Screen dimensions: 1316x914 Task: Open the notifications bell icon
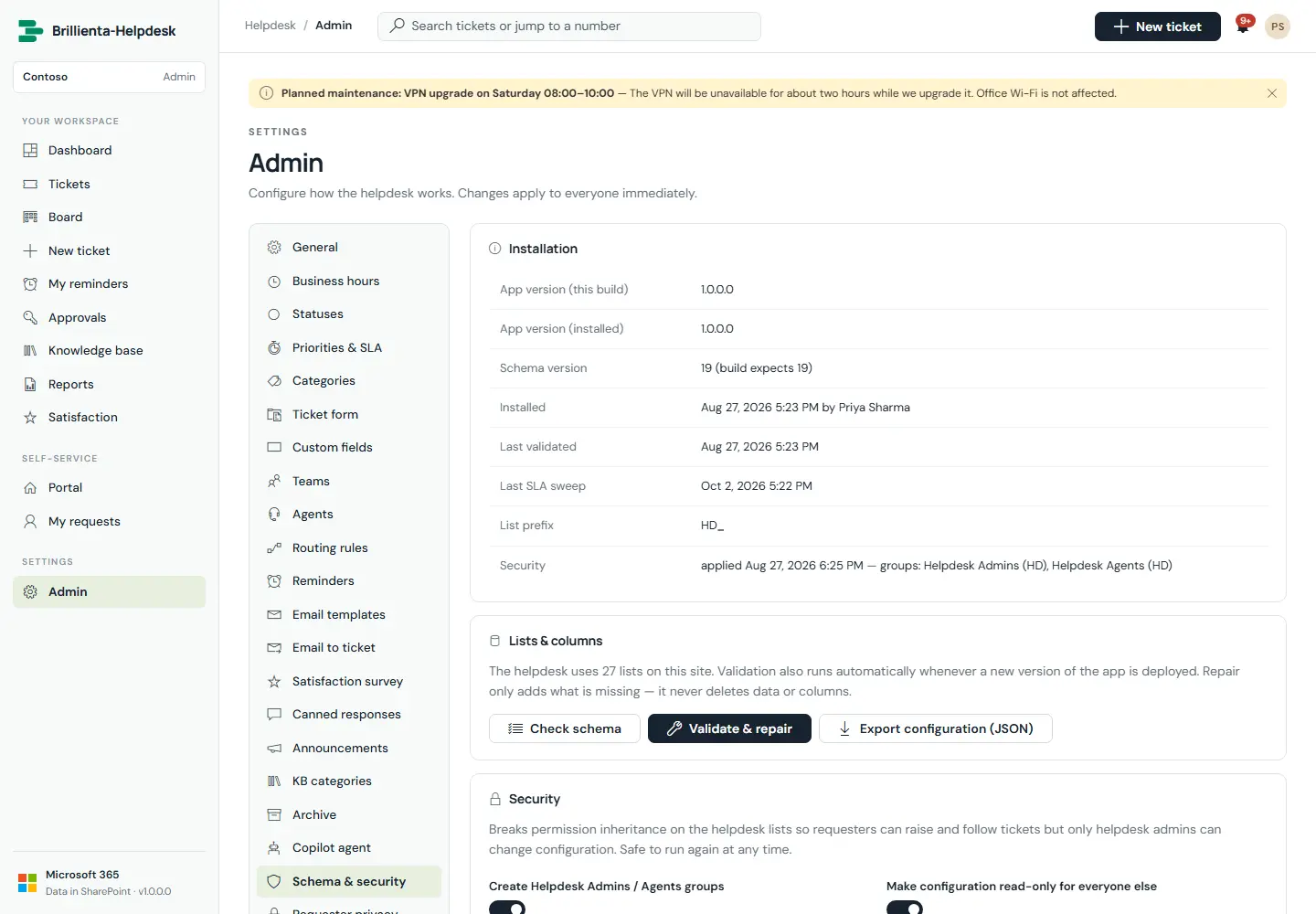pyautogui.click(x=1243, y=27)
